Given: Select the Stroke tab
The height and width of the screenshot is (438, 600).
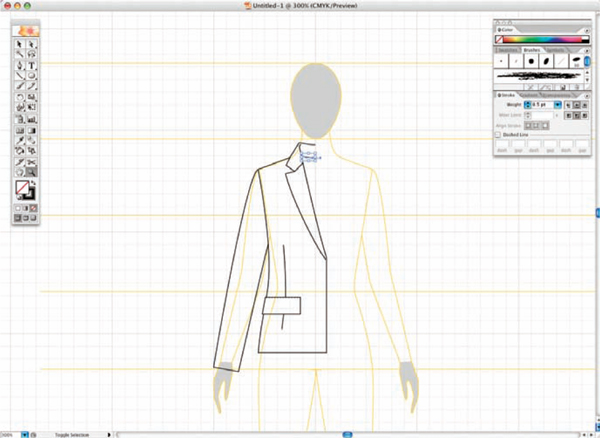Looking at the screenshot, I should coord(507,95).
